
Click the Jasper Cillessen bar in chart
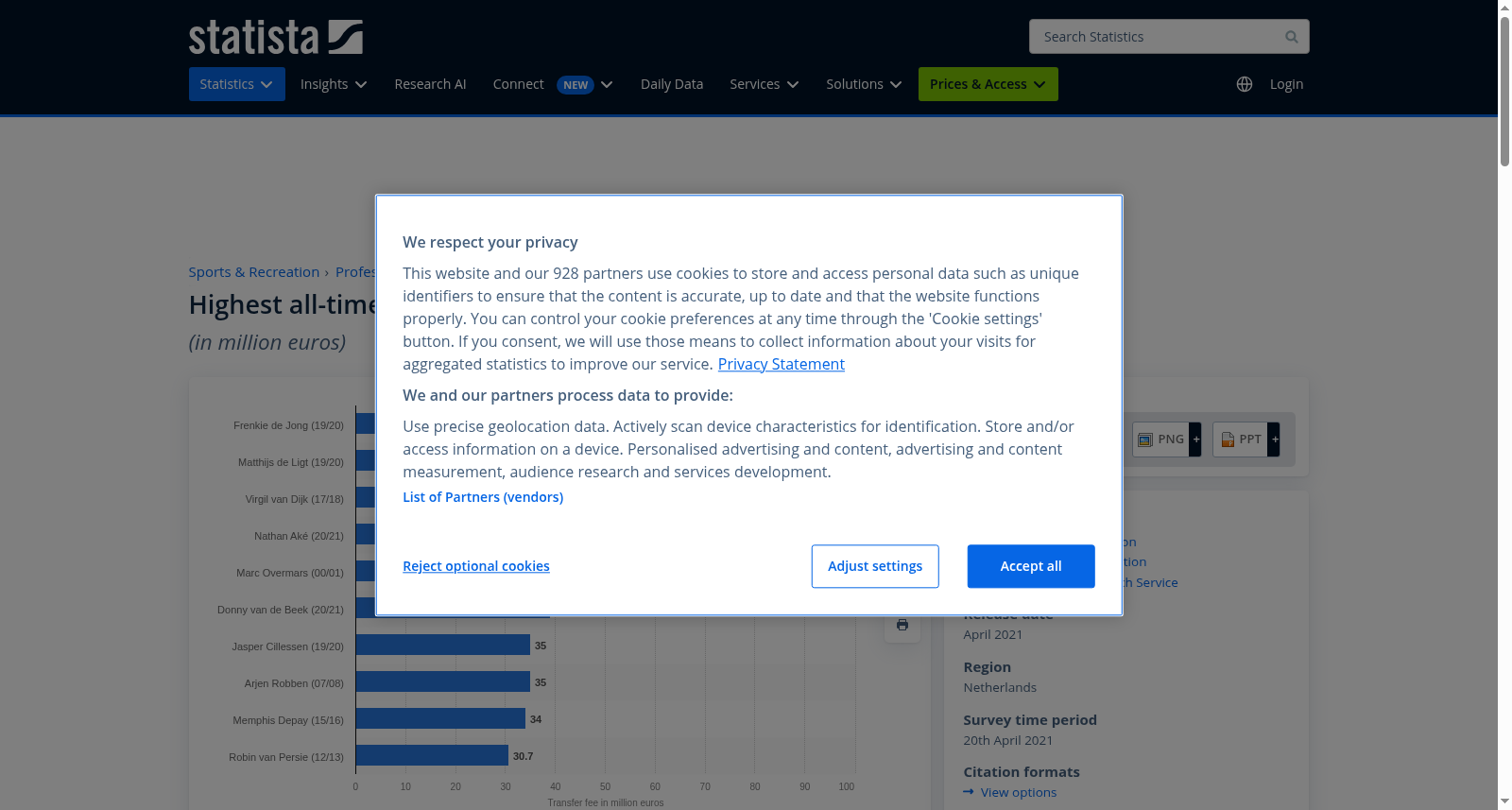tap(443, 645)
